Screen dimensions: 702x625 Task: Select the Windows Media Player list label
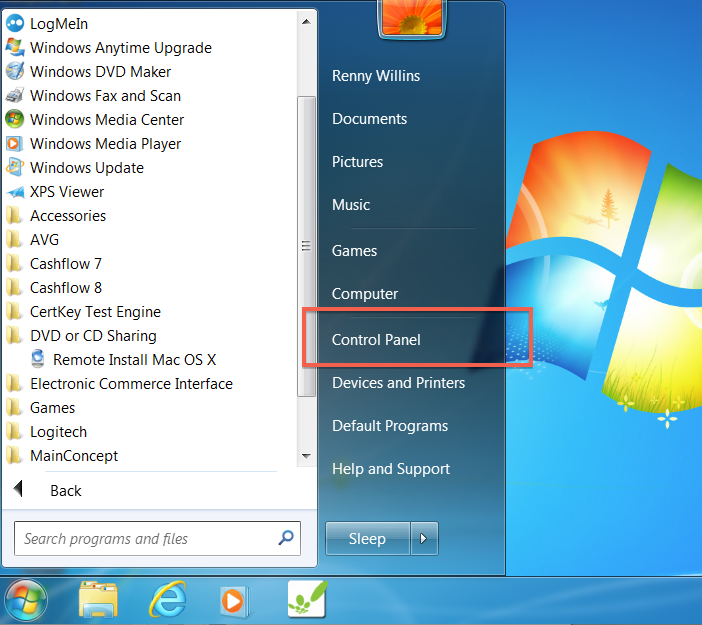[x=105, y=144]
